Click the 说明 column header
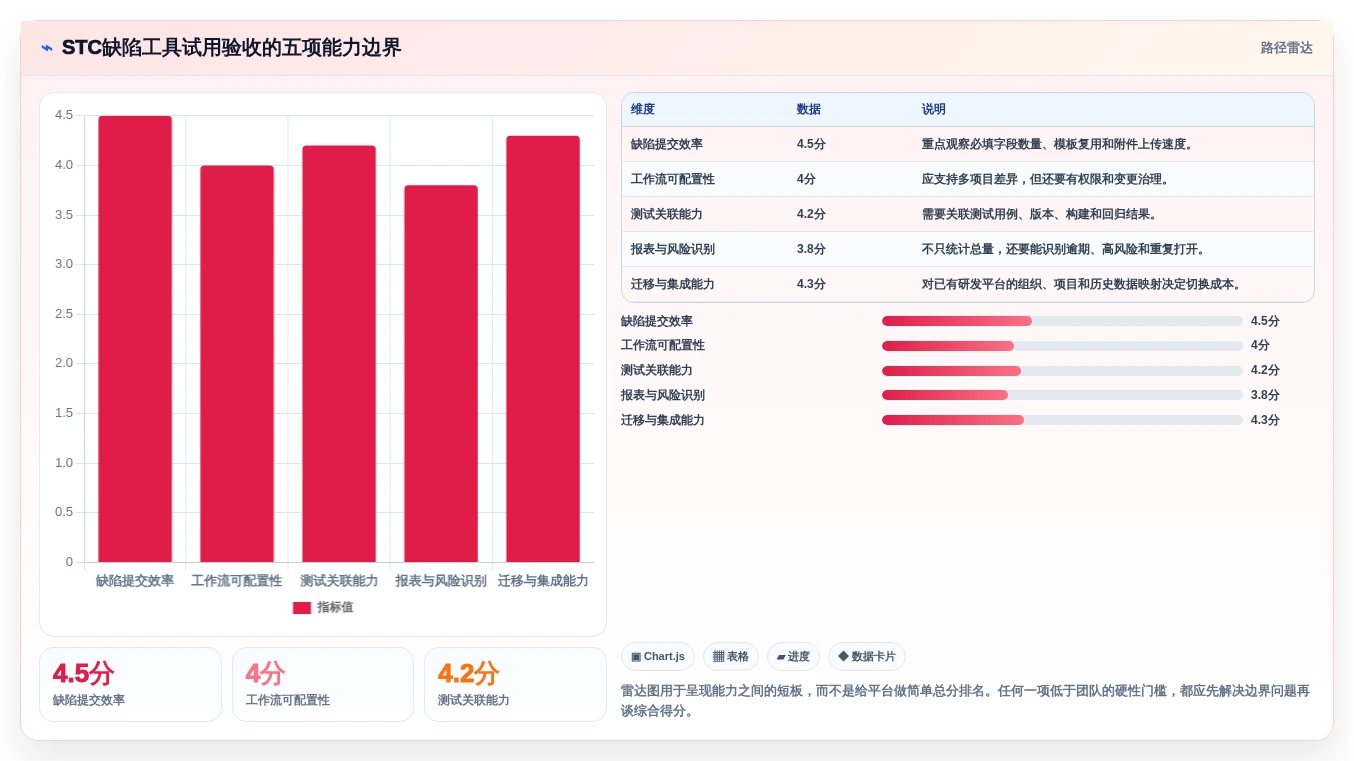1354x761 pixels. coord(934,110)
